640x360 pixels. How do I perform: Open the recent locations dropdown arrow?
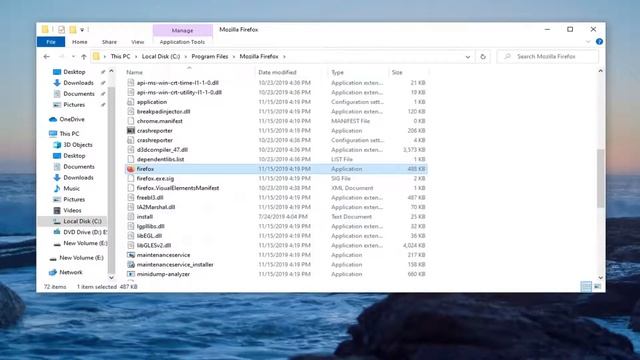73,57
